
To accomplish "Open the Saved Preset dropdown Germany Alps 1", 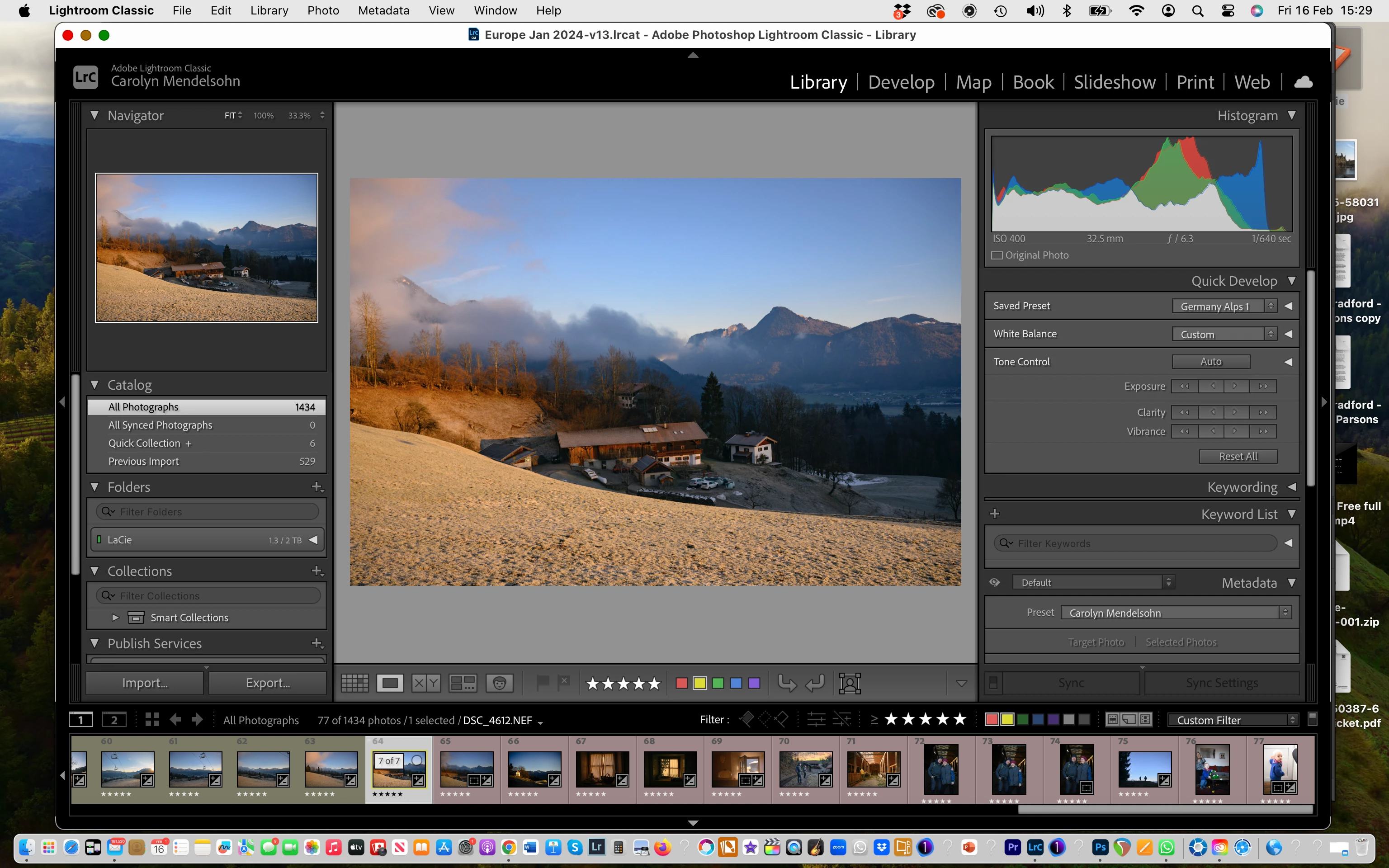I will pyautogui.click(x=1223, y=307).
